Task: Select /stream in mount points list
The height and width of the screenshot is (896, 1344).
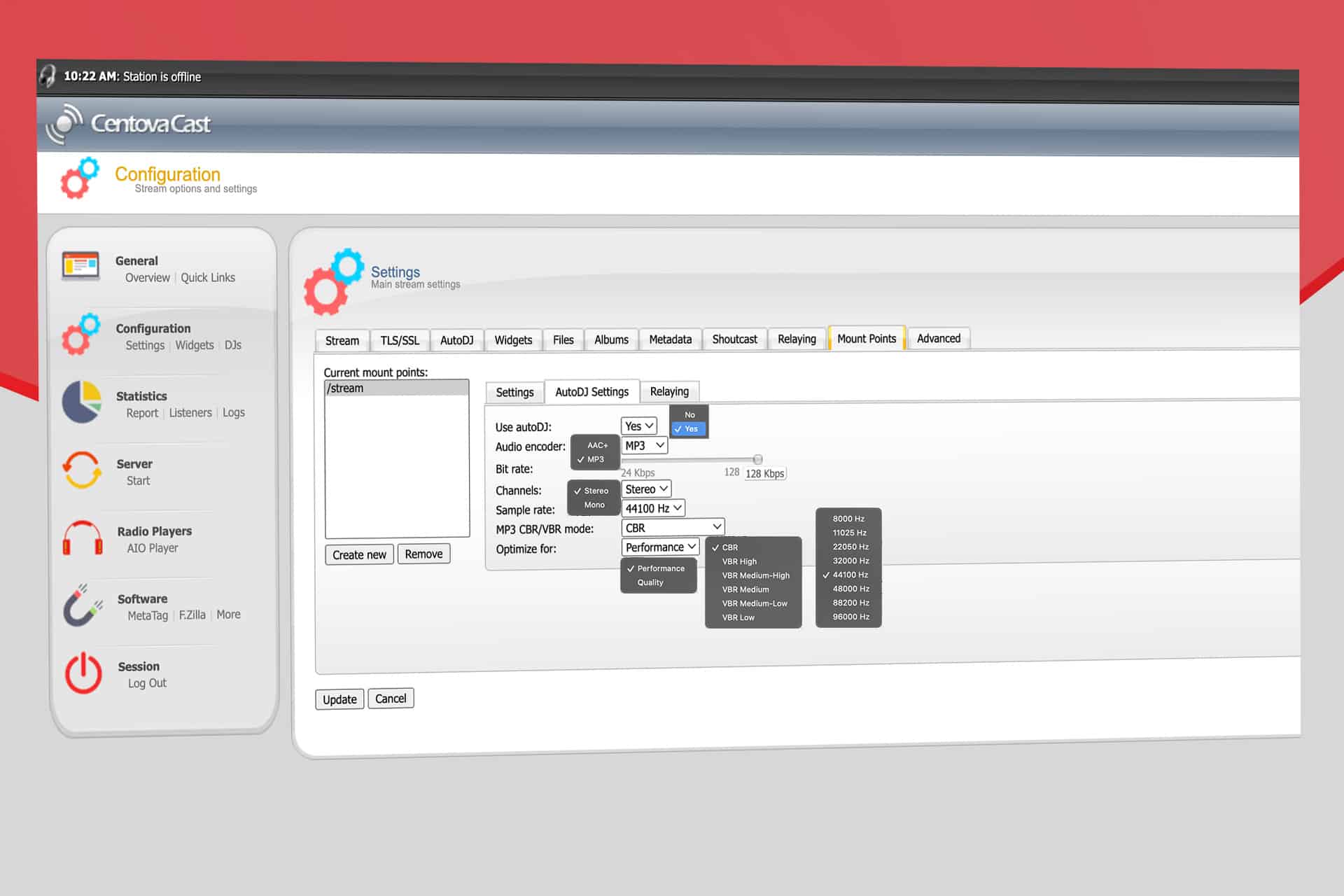Action: (397, 388)
